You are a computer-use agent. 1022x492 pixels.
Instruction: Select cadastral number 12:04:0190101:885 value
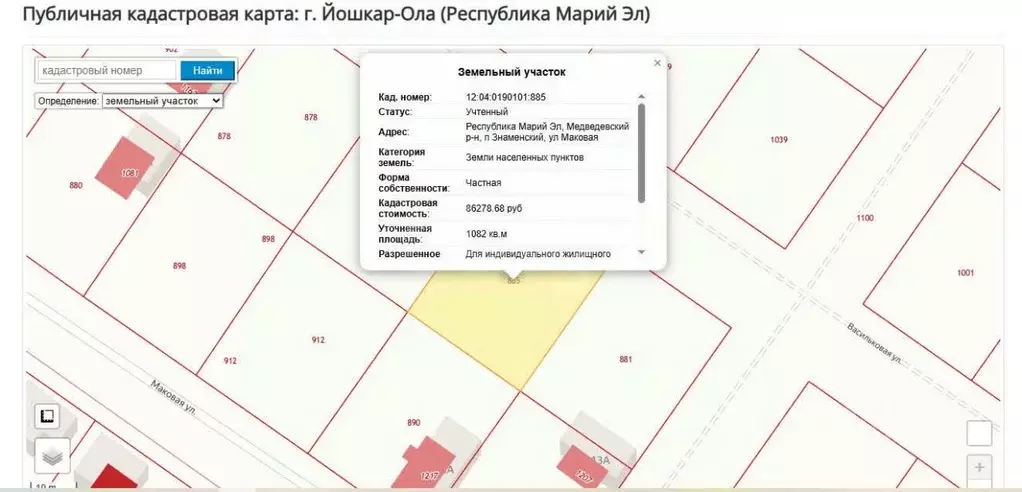[506, 97]
